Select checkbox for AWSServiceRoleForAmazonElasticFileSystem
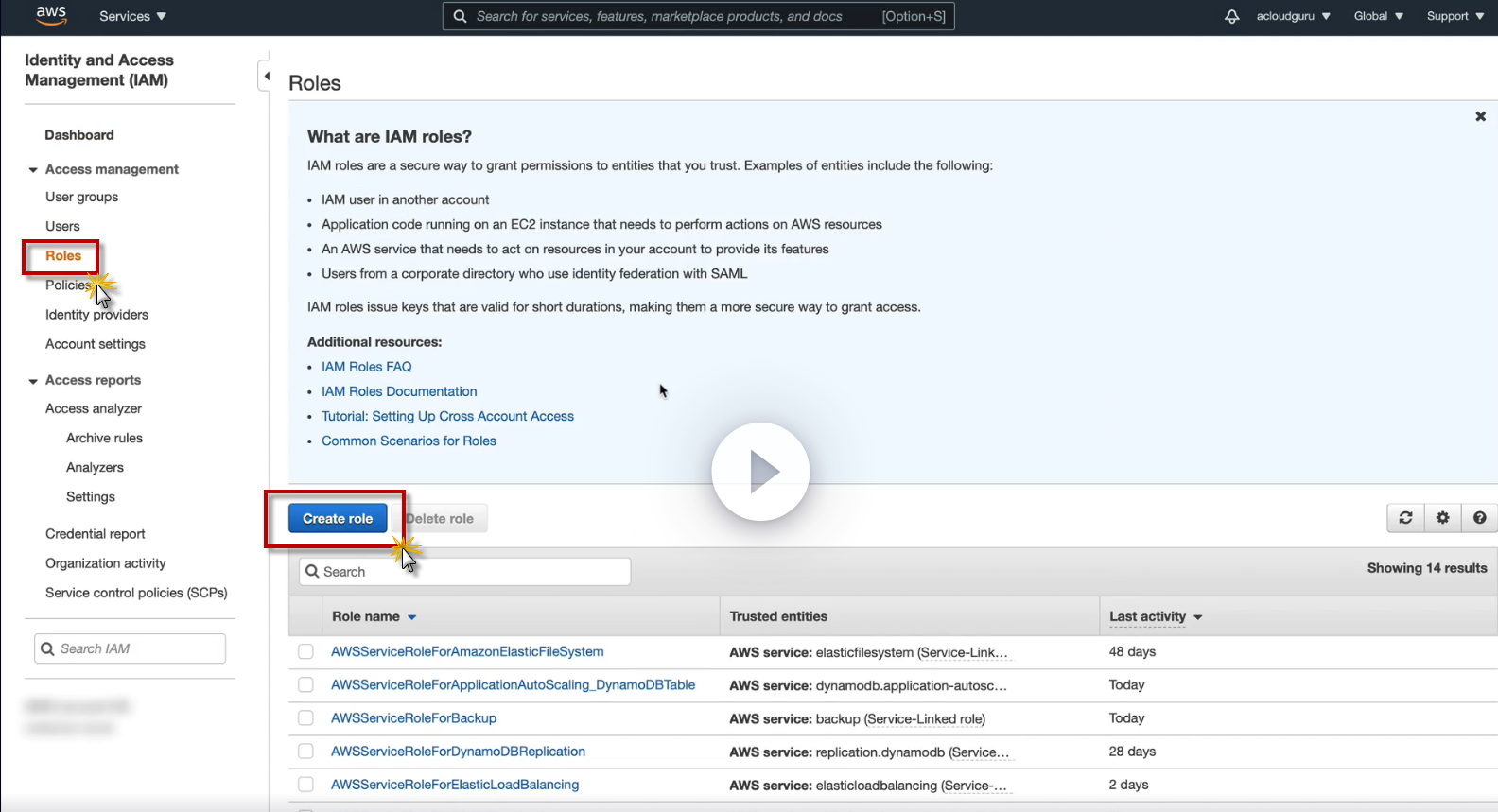The width and height of the screenshot is (1498, 812). (x=305, y=651)
